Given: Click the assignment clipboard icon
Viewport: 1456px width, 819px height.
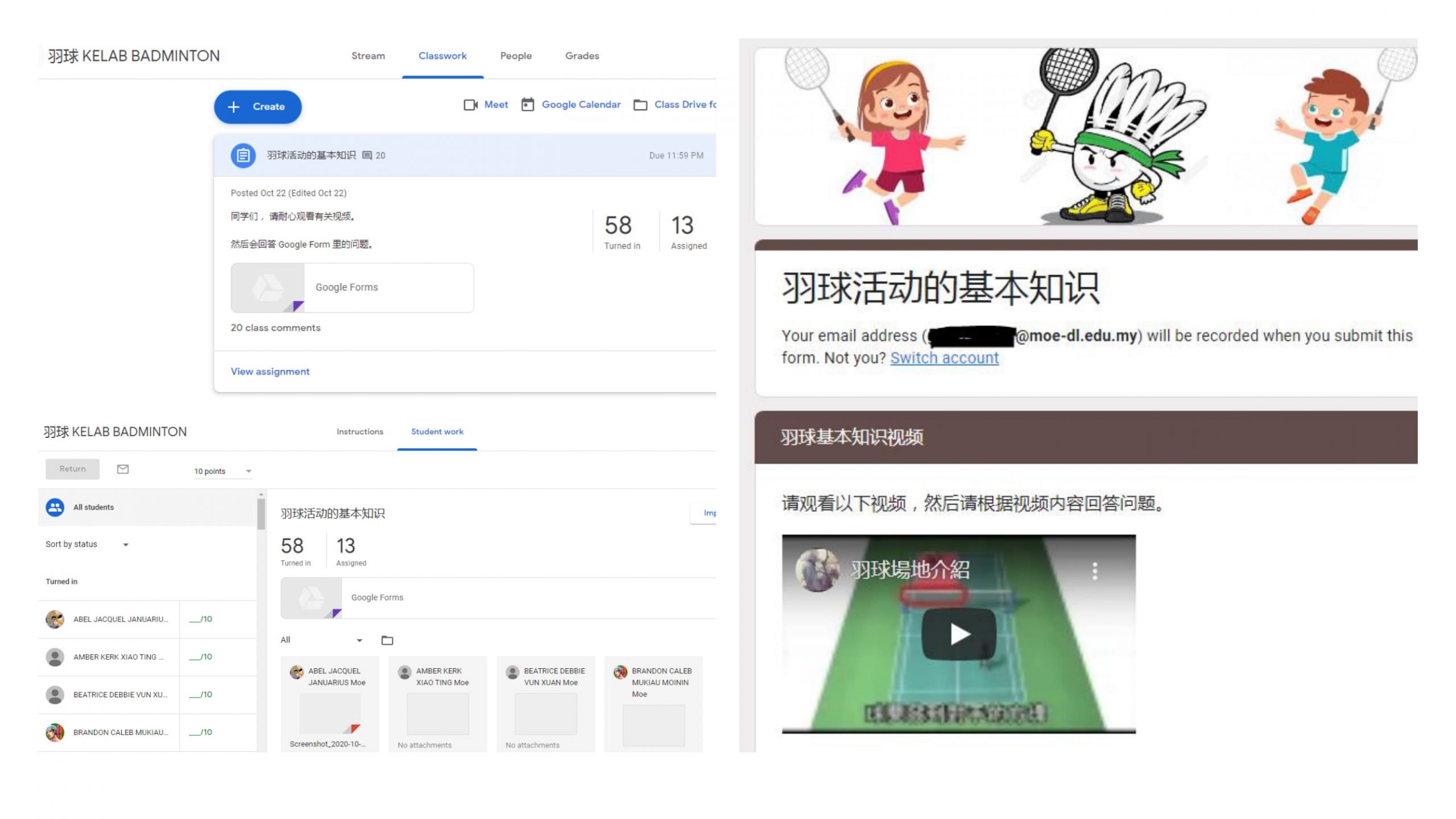Looking at the screenshot, I should tap(243, 155).
